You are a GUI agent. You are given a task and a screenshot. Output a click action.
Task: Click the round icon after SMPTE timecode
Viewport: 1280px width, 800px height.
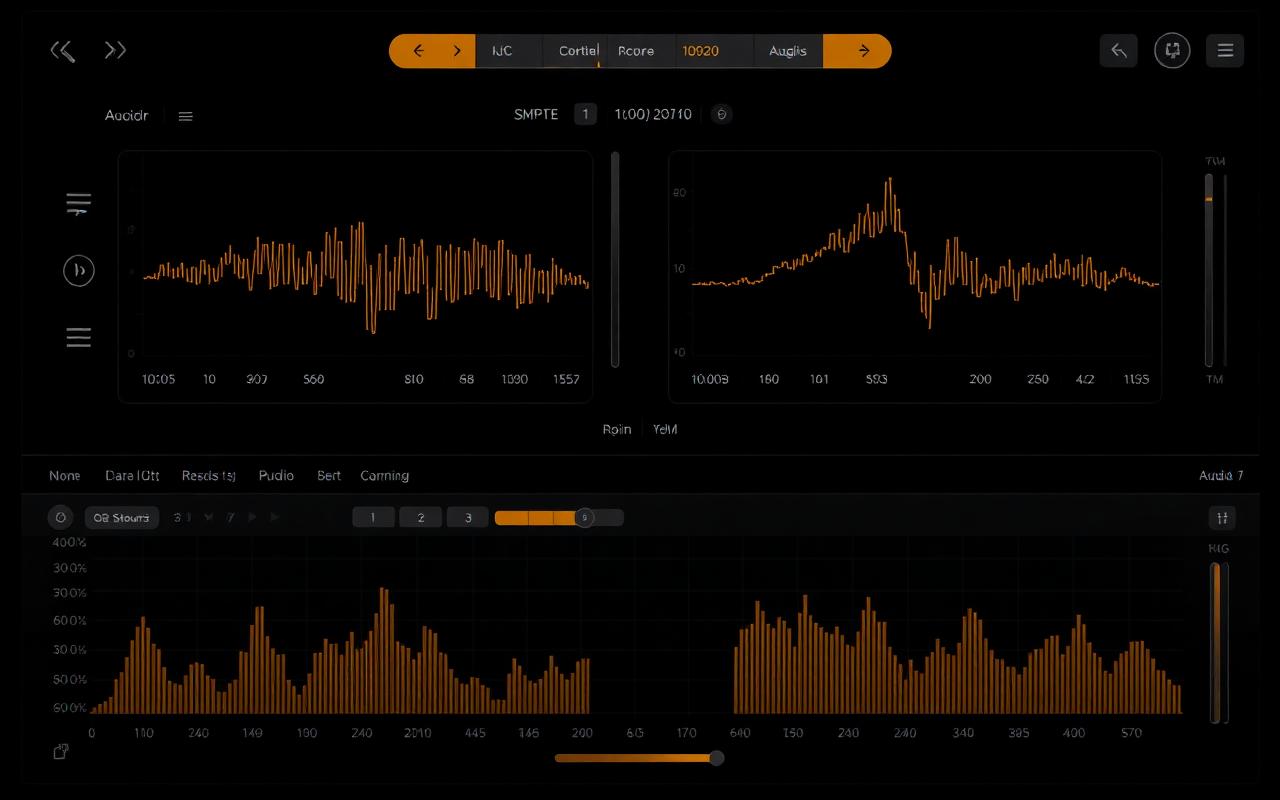(x=721, y=114)
